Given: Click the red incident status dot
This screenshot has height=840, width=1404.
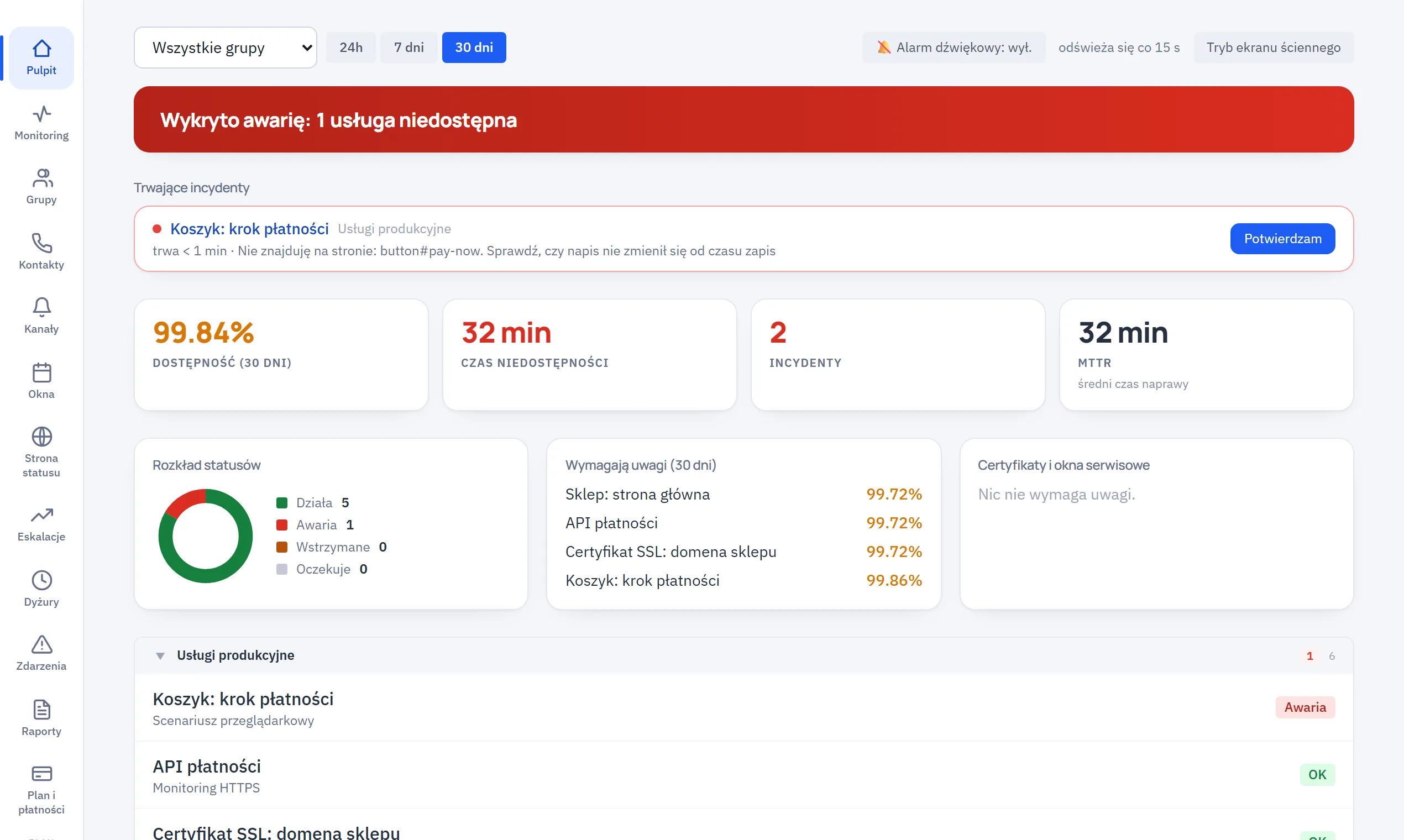Looking at the screenshot, I should 158,229.
